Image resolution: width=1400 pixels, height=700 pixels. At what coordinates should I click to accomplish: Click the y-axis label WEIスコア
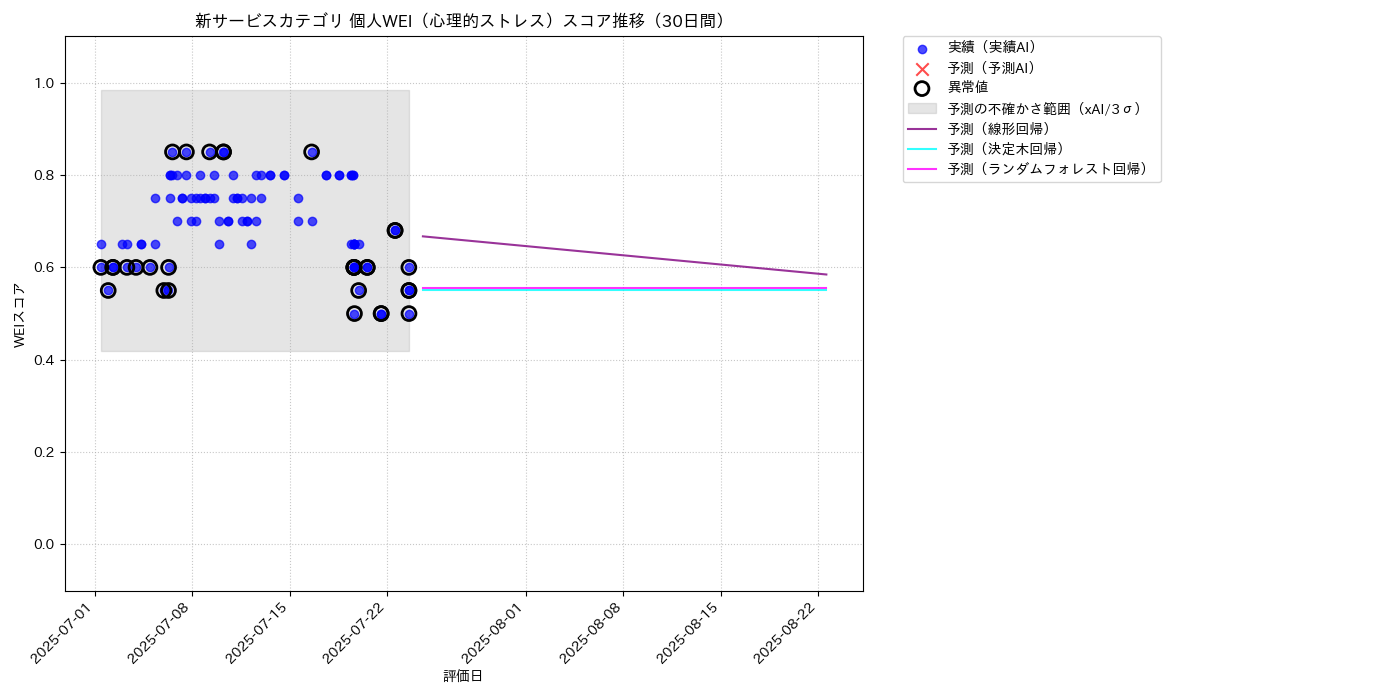click(x=20, y=314)
